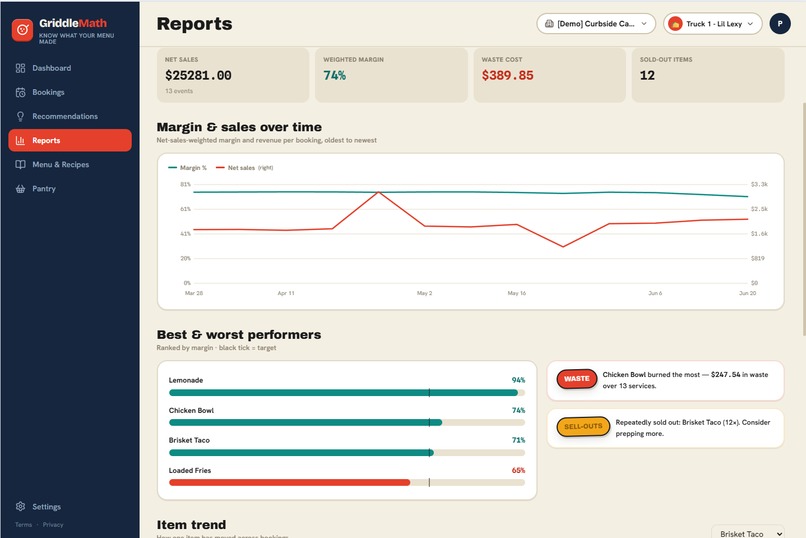Navigate to Pantry
The image size is (806, 538).
(x=70, y=189)
